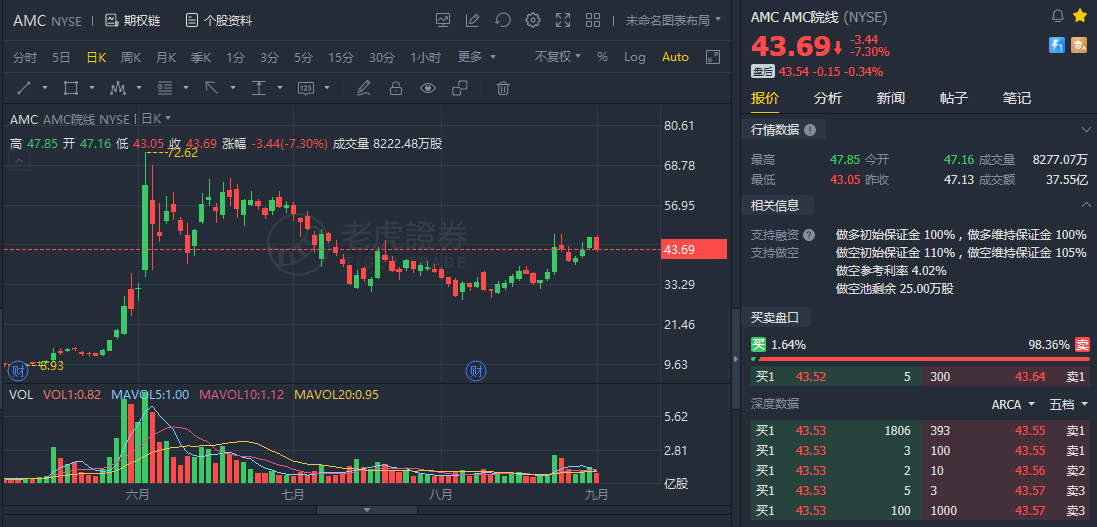Switch to 5日 five-day view
This screenshot has height=527, width=1097.
61,57
